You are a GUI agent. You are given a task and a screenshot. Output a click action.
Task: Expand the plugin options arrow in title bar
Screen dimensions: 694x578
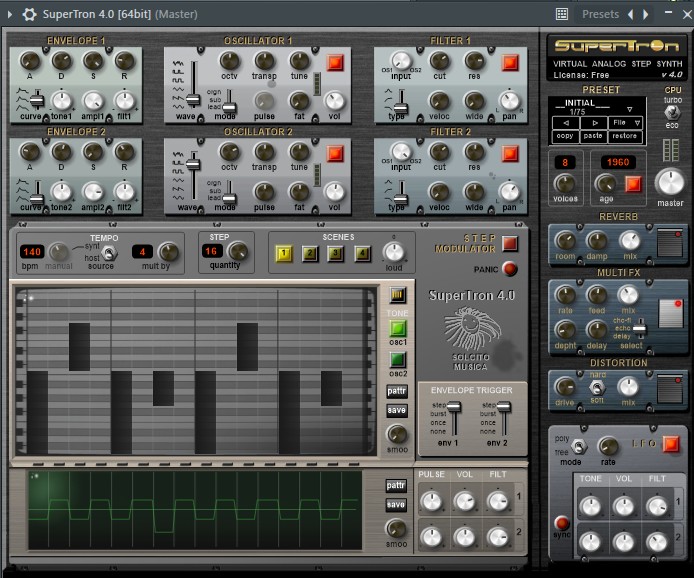pos(10,14)
